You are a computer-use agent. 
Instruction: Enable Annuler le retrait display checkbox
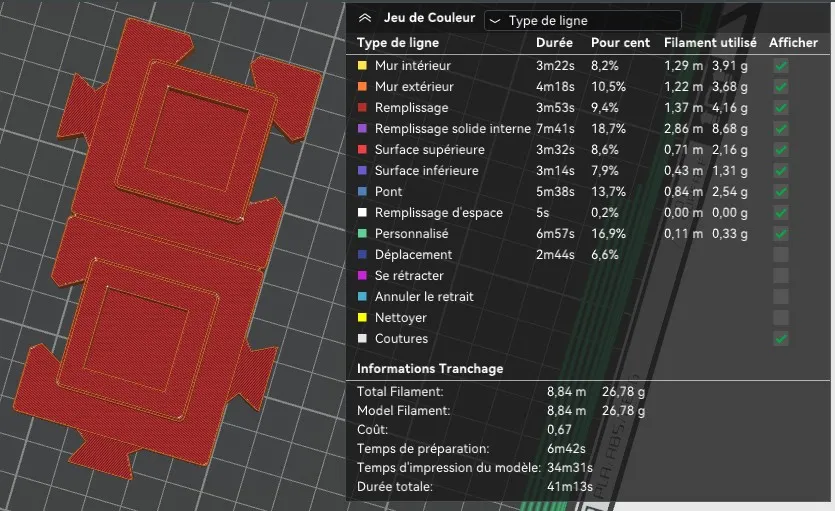pyautogui.click(x=781, y=296)
